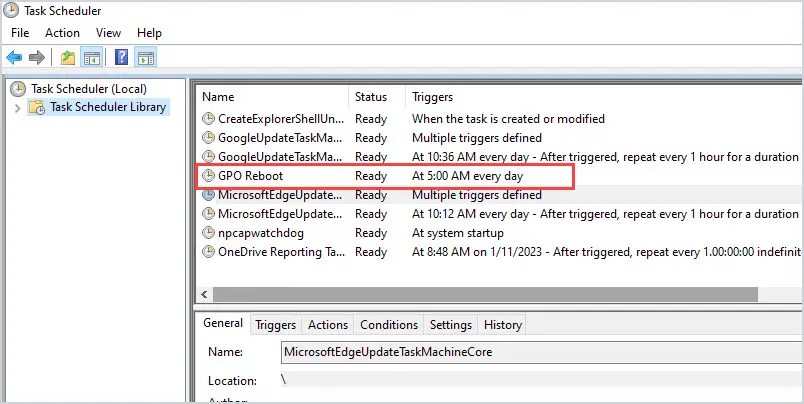
Task: Click the clock icon of OneDrive Reporting task
Action: point(208,252)
